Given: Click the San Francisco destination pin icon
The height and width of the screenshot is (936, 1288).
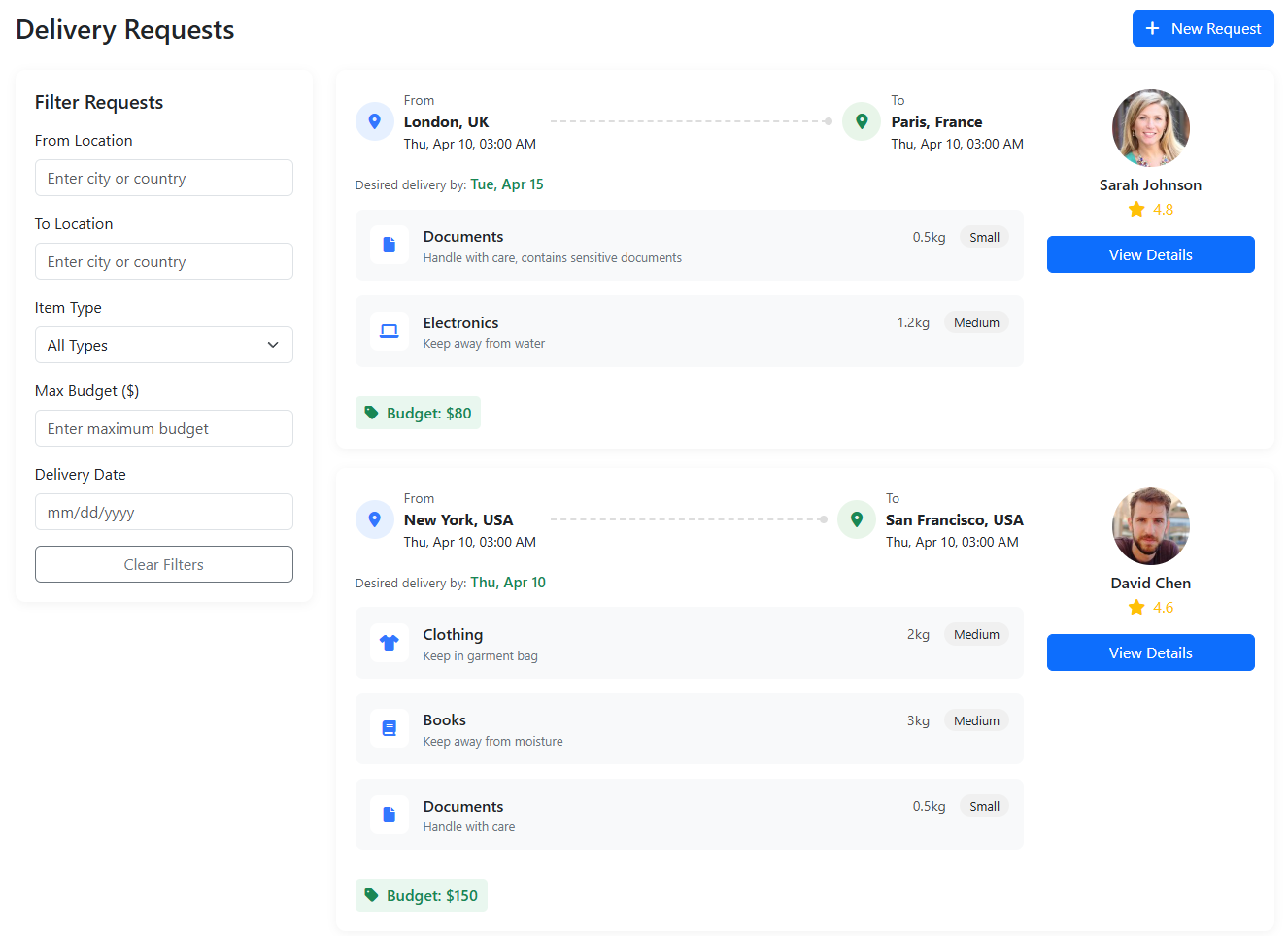Looking at the screenshot, I should 857,519.
